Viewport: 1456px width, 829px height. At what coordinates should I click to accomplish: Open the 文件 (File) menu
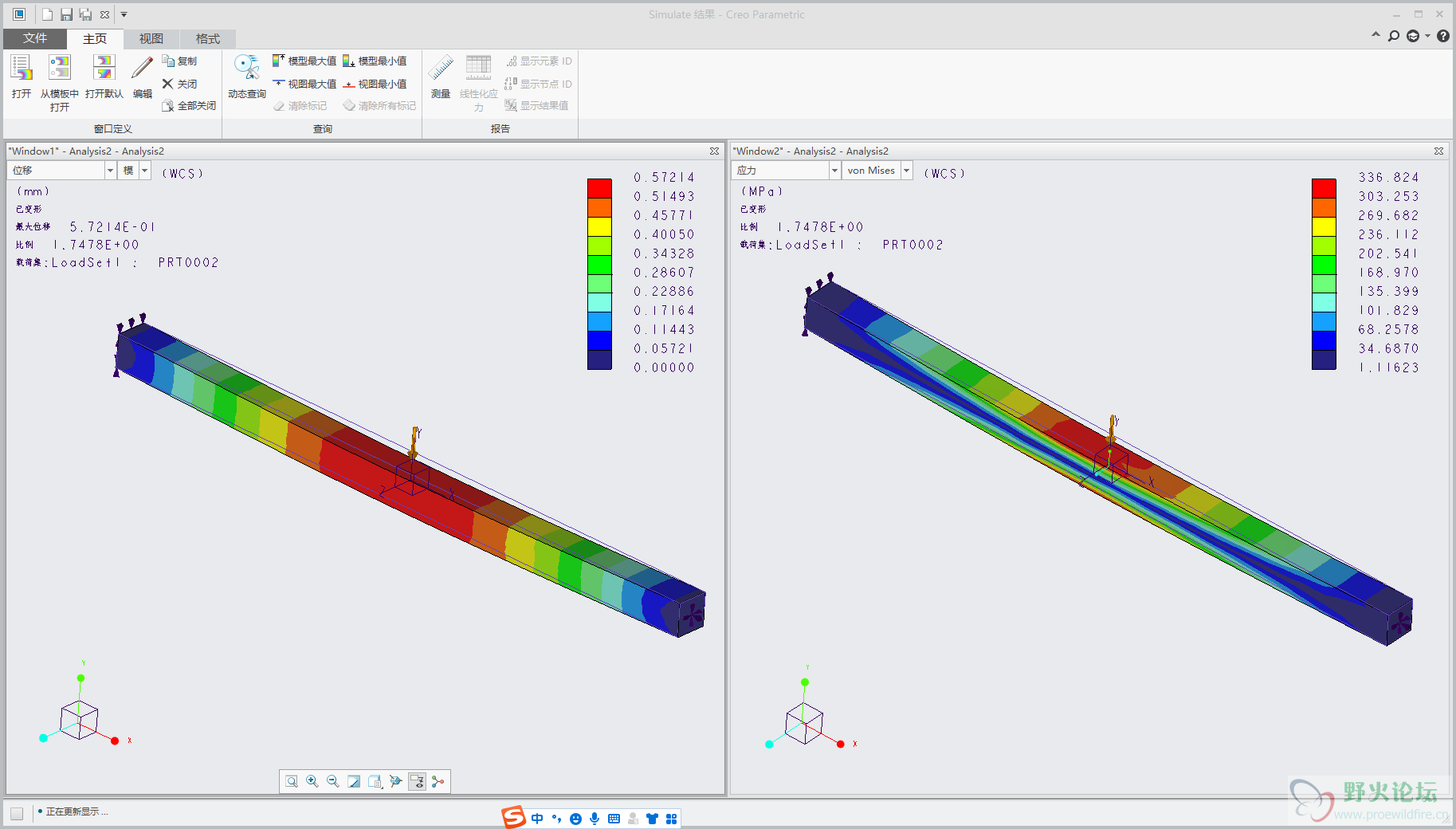[35, 38]
